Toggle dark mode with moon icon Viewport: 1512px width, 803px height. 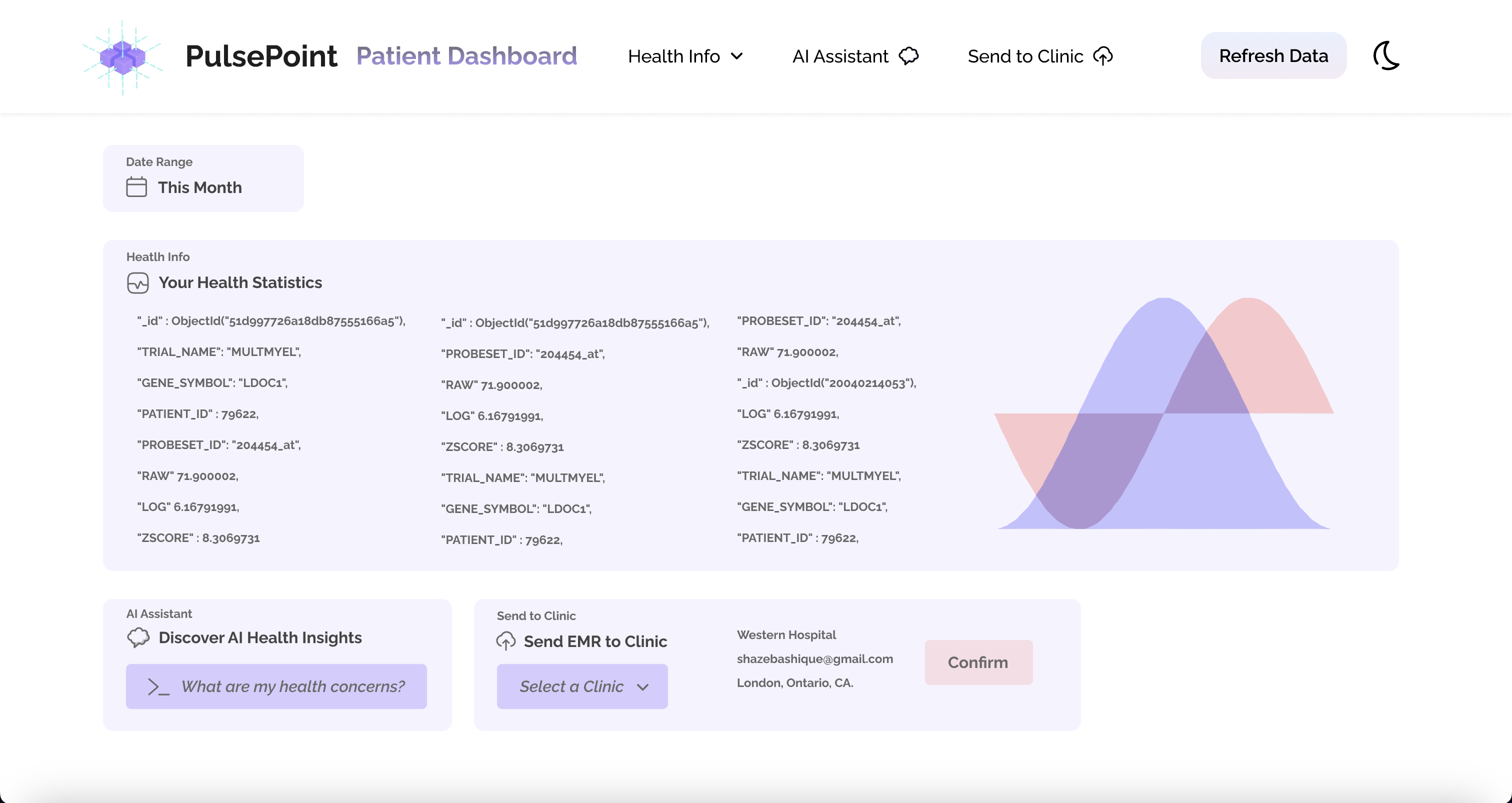1386,56
